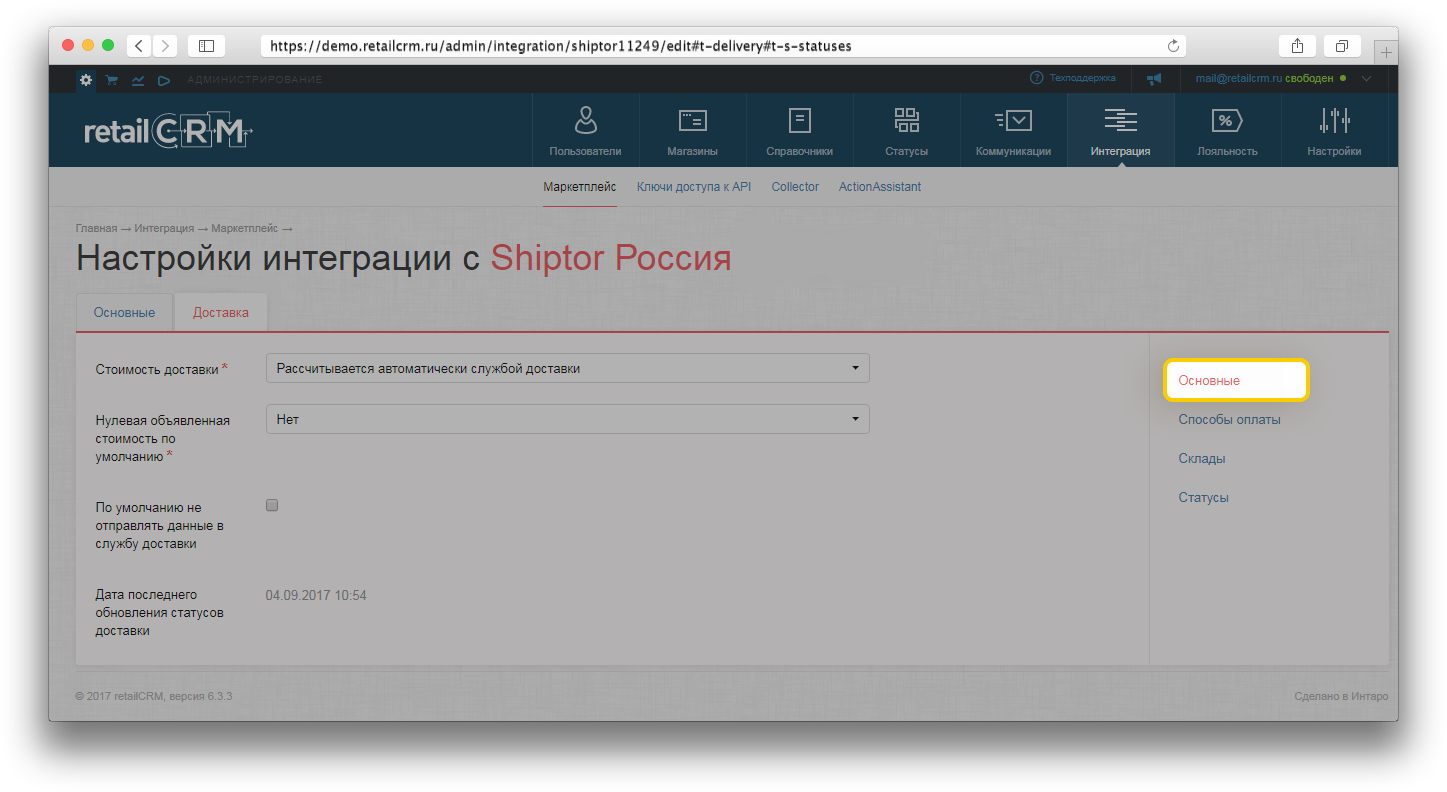The width and height of the screenshot is (1447, 792).
Task: Expand the user account menu chevron
Action: point(1367,78)
